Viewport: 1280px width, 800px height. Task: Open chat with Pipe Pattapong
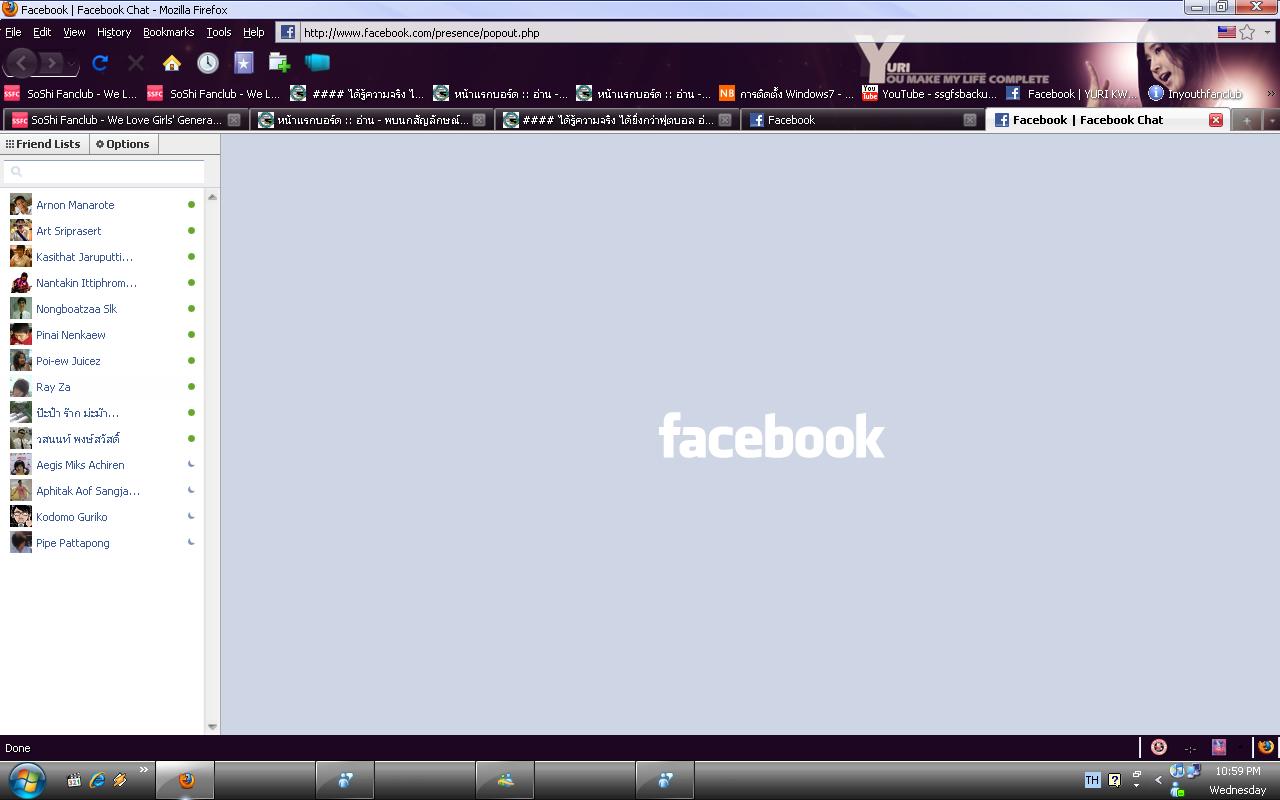click(102, 543)
